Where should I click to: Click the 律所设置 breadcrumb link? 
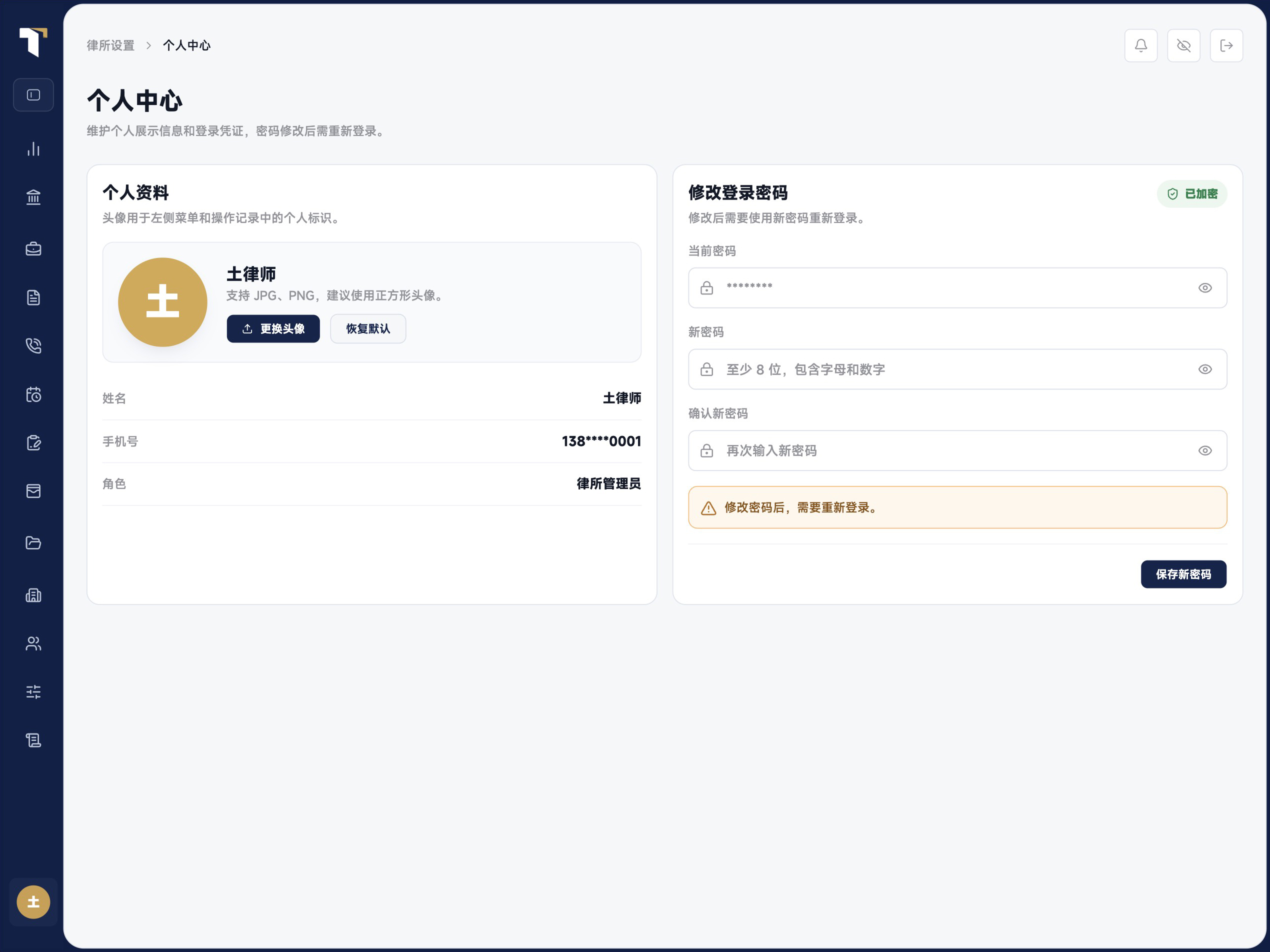111,45
